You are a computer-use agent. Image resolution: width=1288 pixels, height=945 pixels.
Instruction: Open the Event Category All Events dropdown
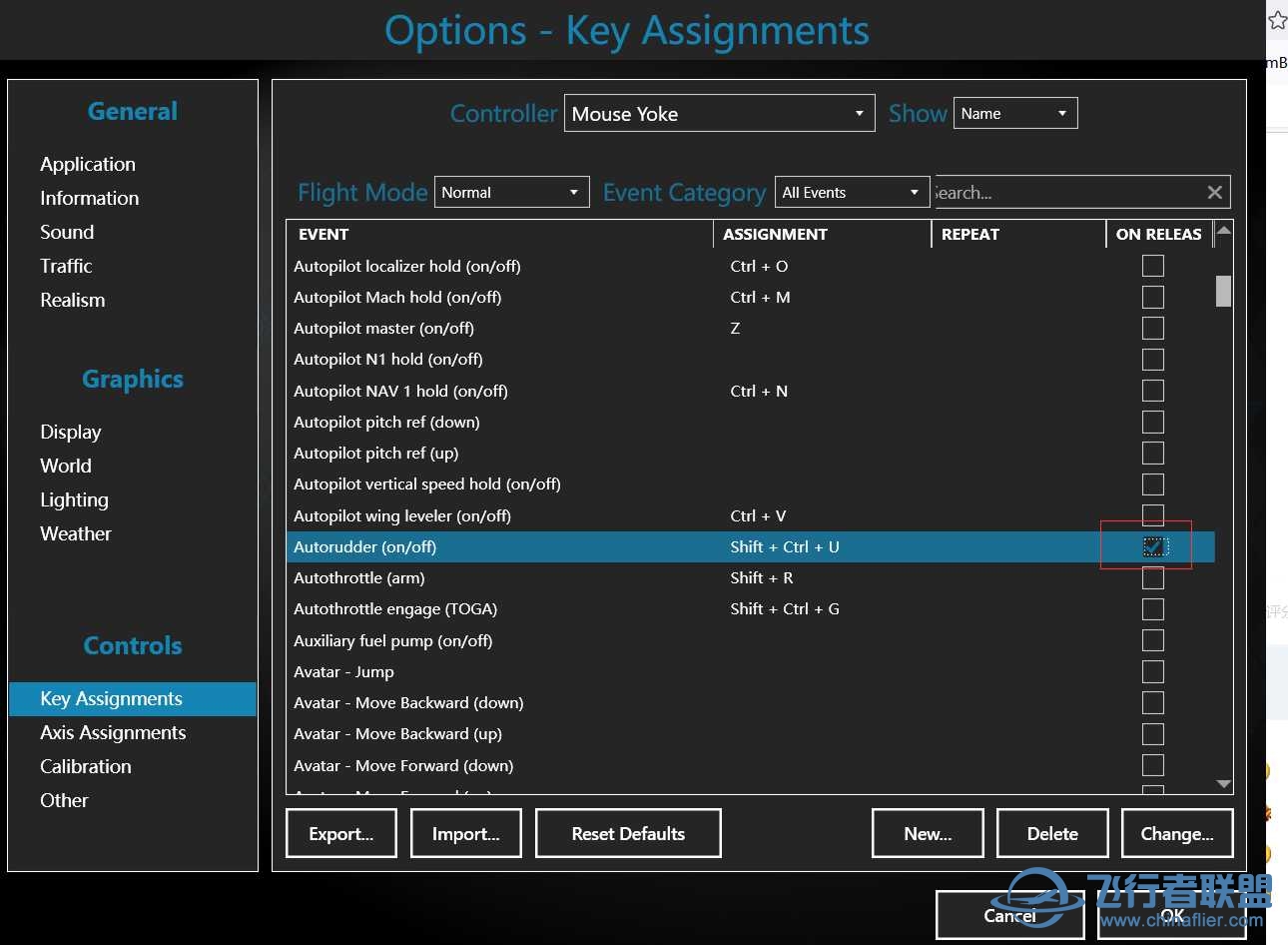[853, 192]
